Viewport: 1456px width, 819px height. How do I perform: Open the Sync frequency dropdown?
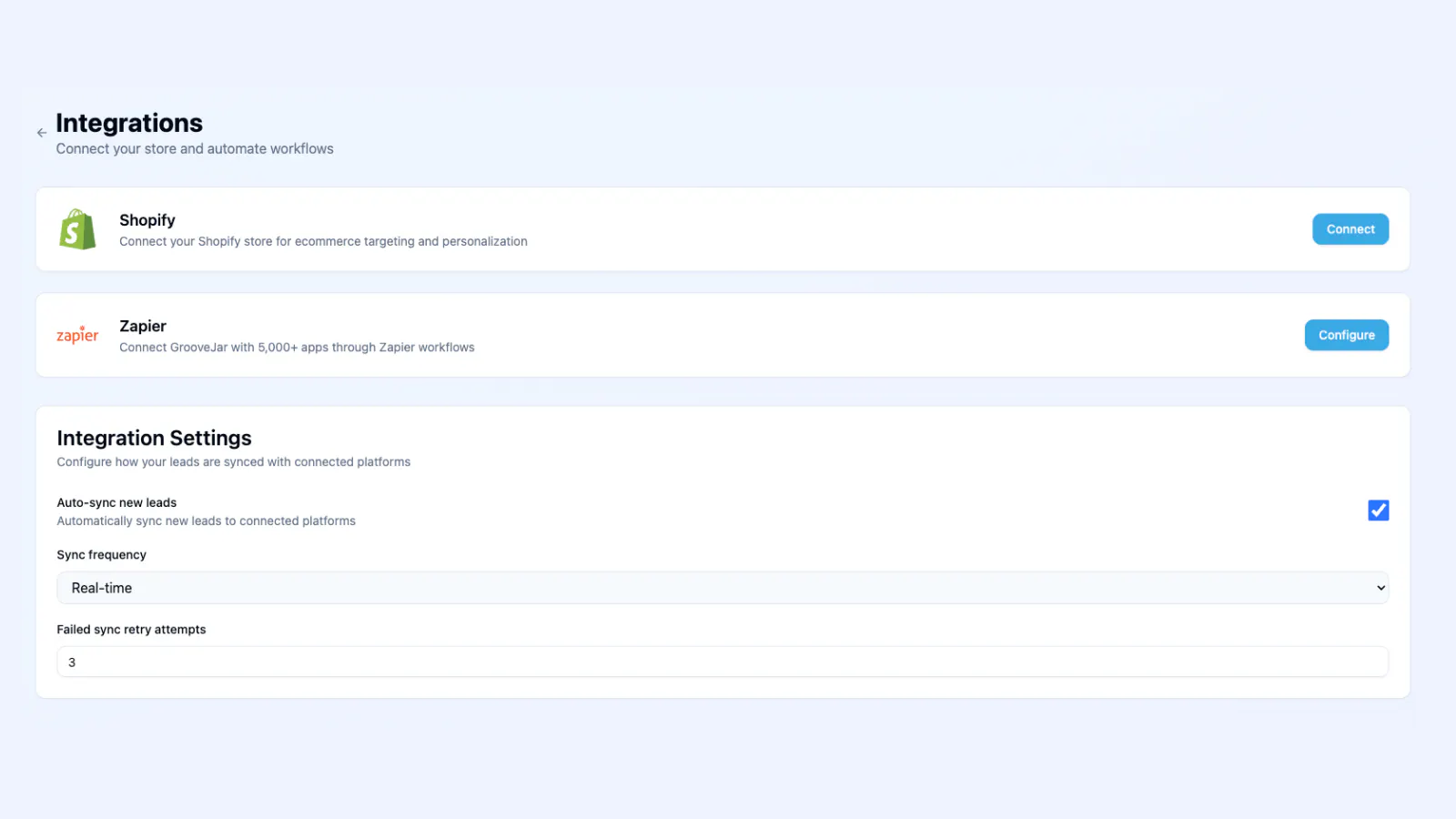(723, 588)
